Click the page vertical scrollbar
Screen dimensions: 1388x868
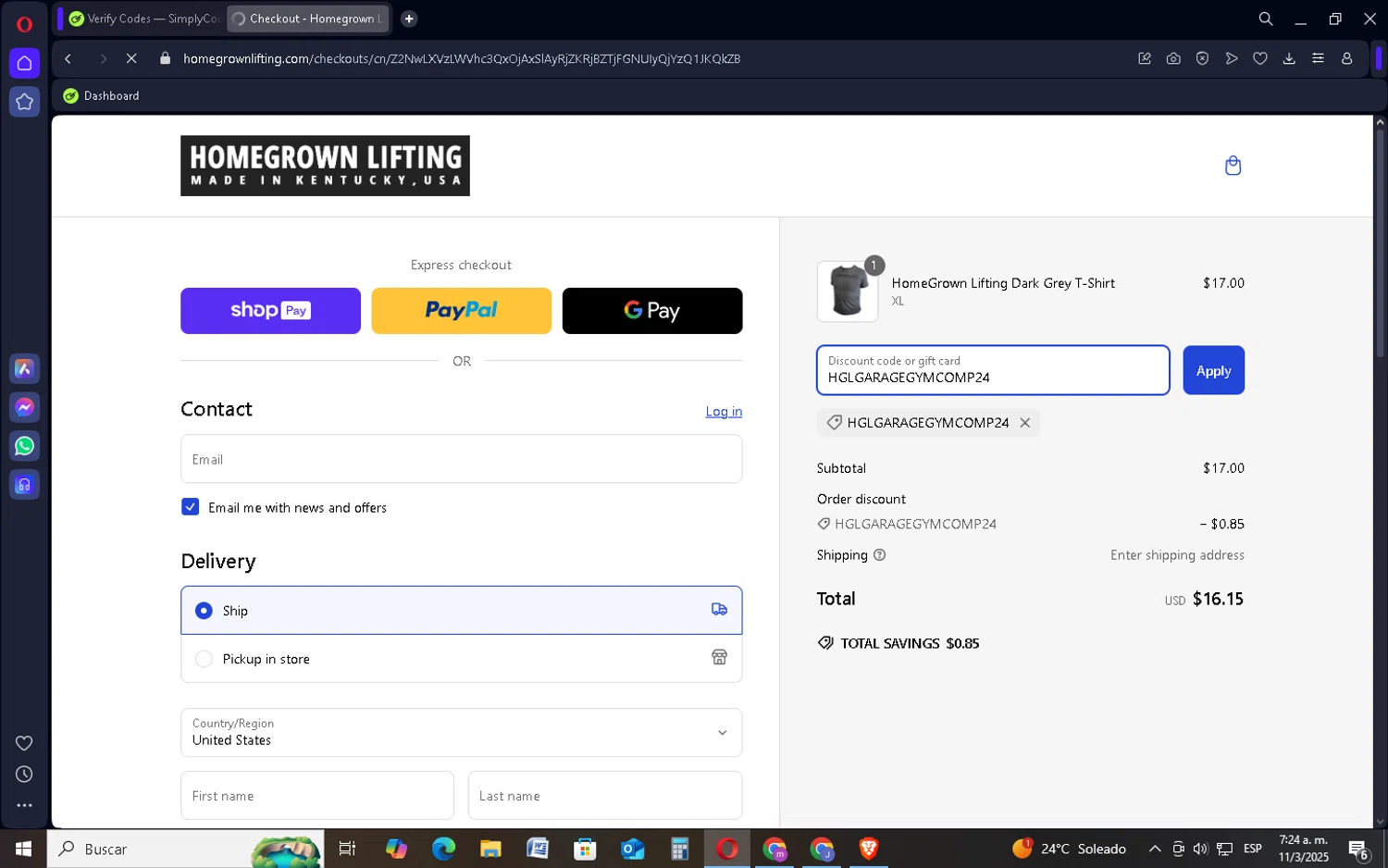(1380, 242)
